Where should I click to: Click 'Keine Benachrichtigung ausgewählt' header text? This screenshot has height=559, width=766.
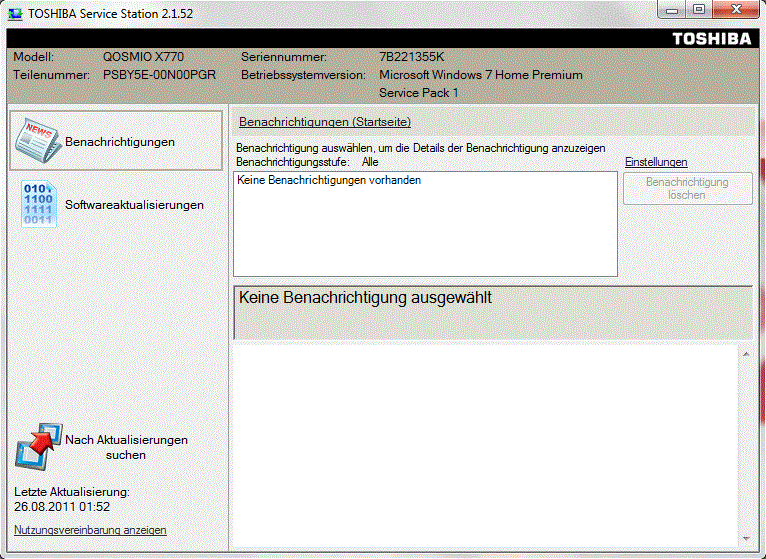[365, 298]
